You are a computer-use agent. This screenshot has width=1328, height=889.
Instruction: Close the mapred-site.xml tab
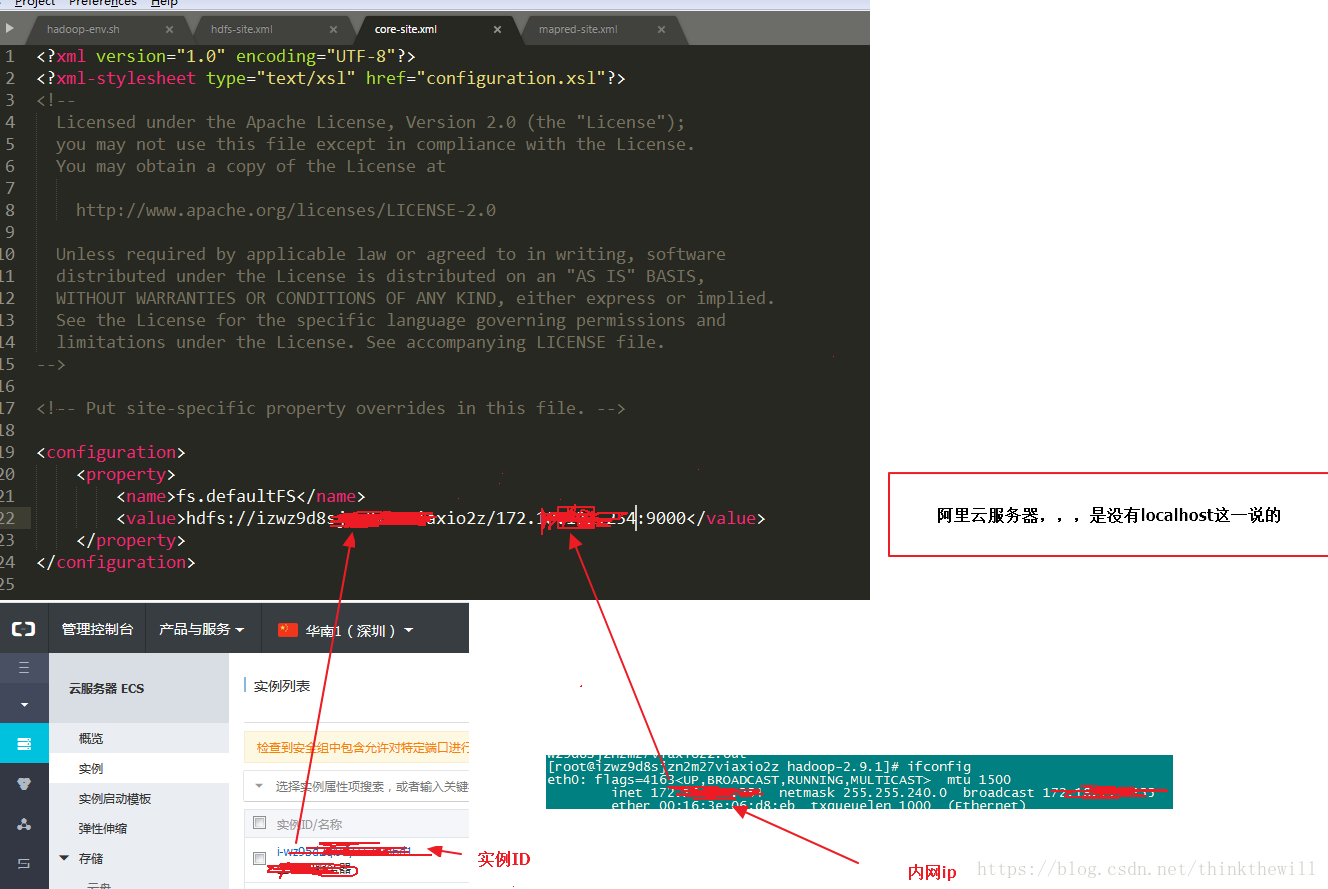click(x=661, y=30)
